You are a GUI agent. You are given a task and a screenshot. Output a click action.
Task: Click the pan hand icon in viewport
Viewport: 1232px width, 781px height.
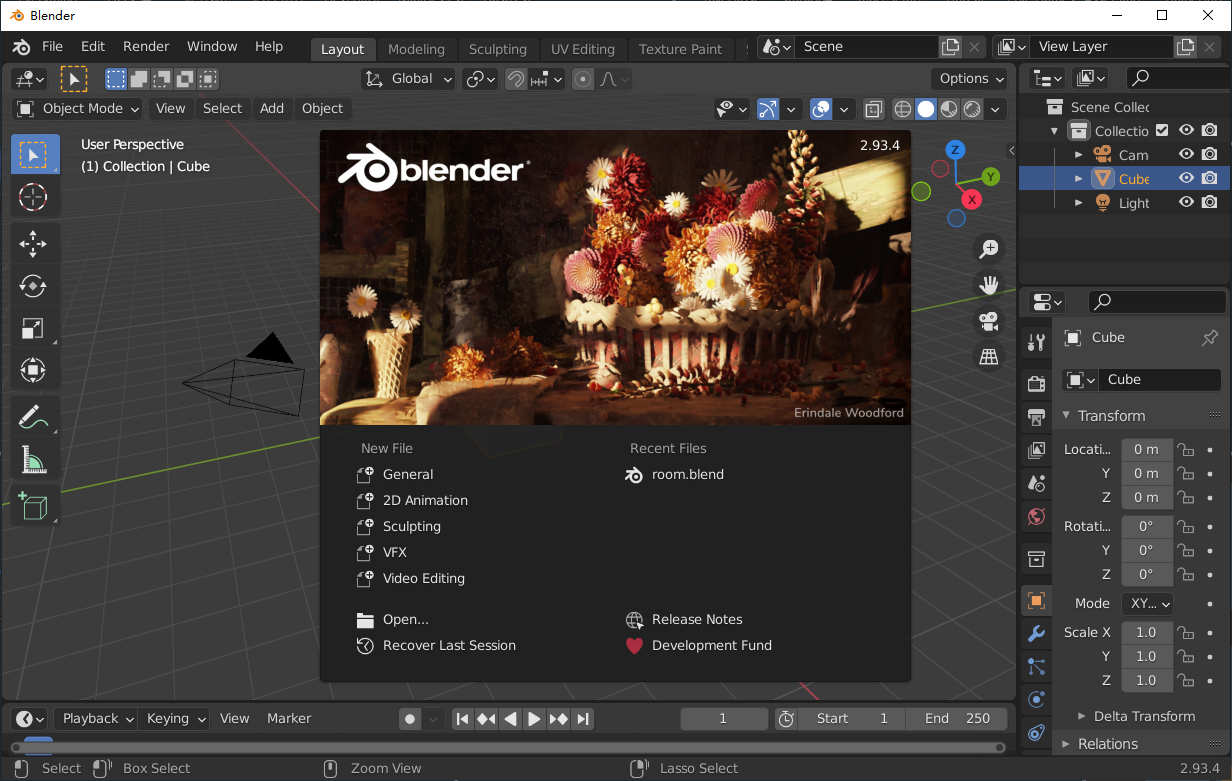coord(989,285)
